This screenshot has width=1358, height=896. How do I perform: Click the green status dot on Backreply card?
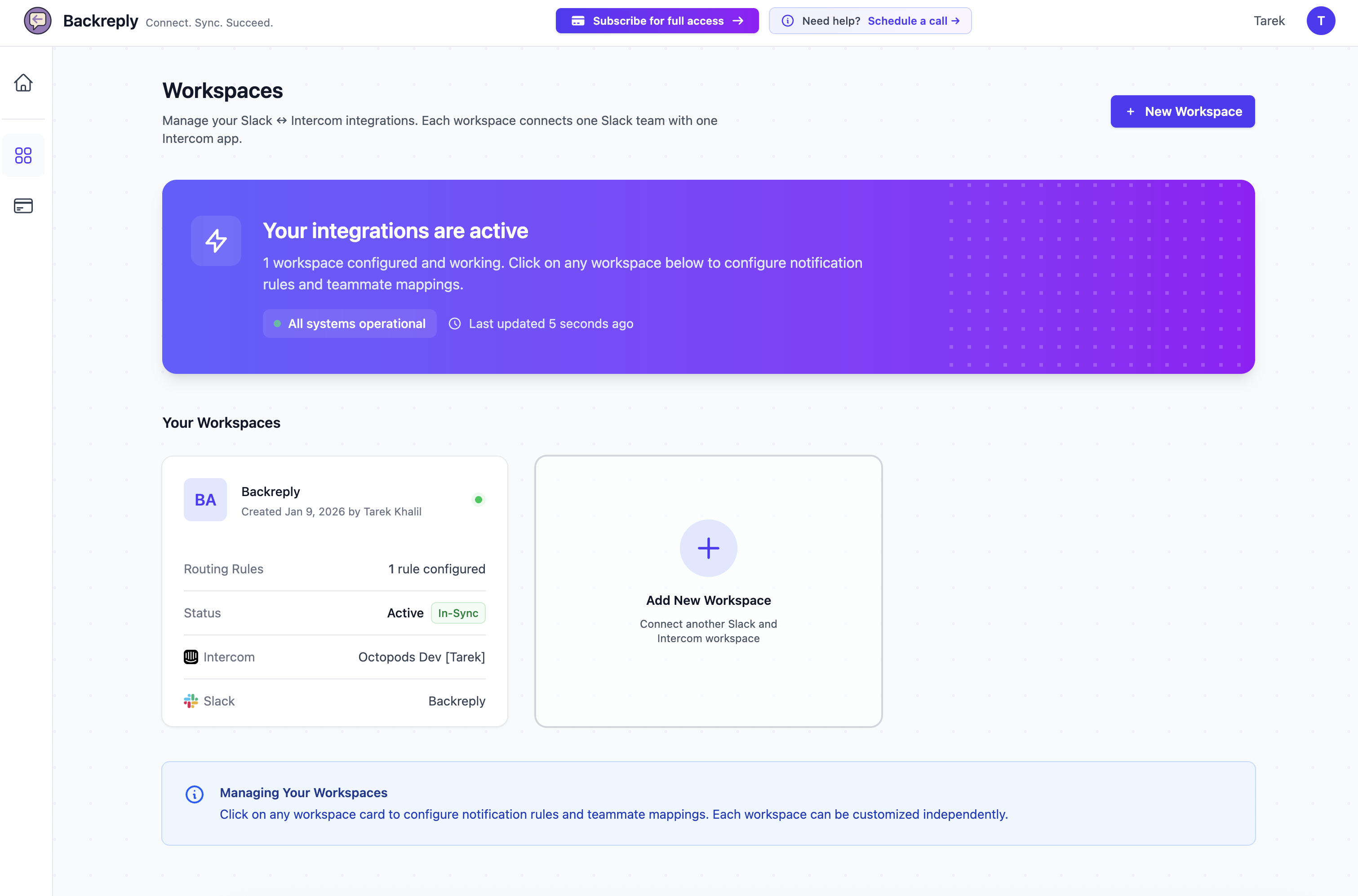[479, 499]
